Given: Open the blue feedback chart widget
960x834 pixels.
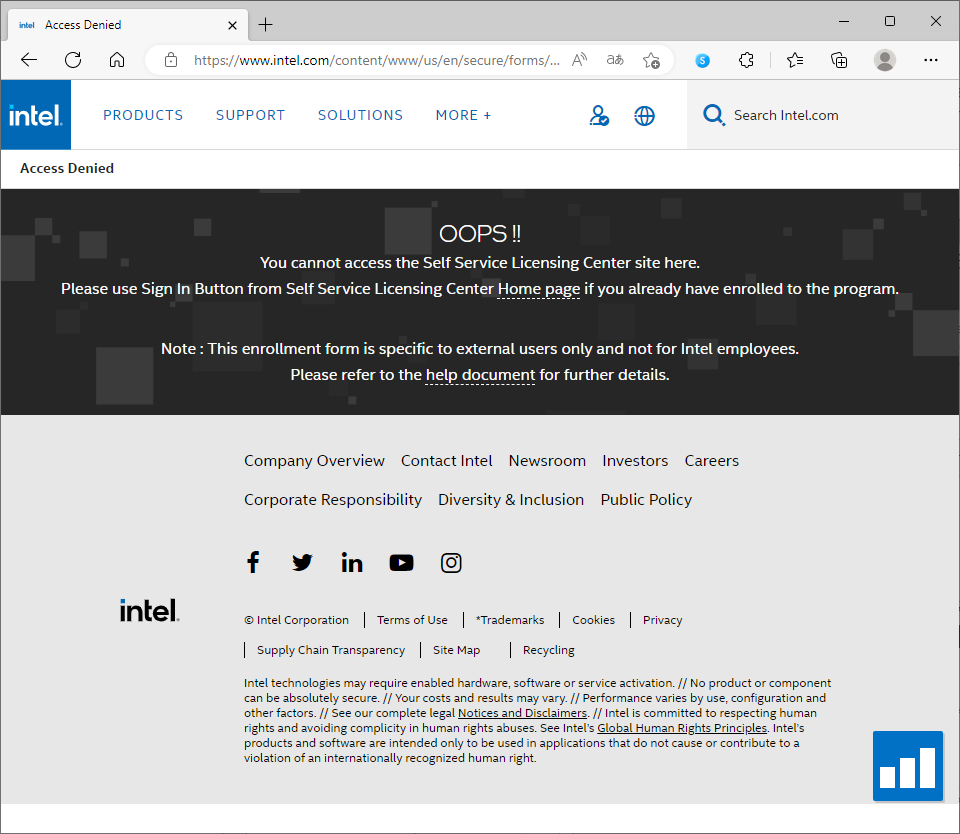Looking at the screenshot, I should (907, 765).
